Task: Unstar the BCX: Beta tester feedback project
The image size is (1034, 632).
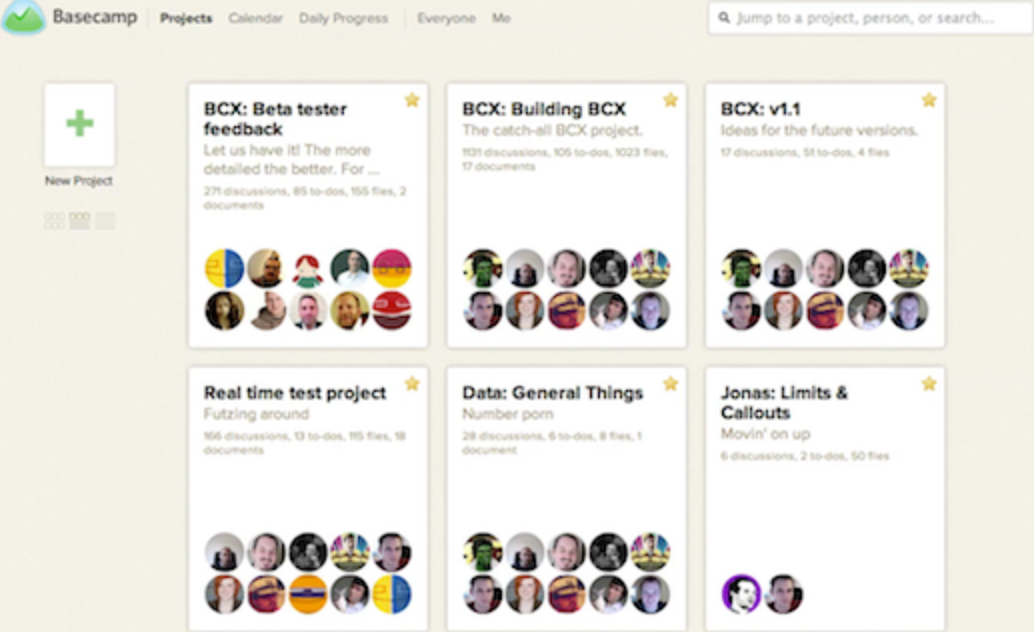Action: (412, 100)
